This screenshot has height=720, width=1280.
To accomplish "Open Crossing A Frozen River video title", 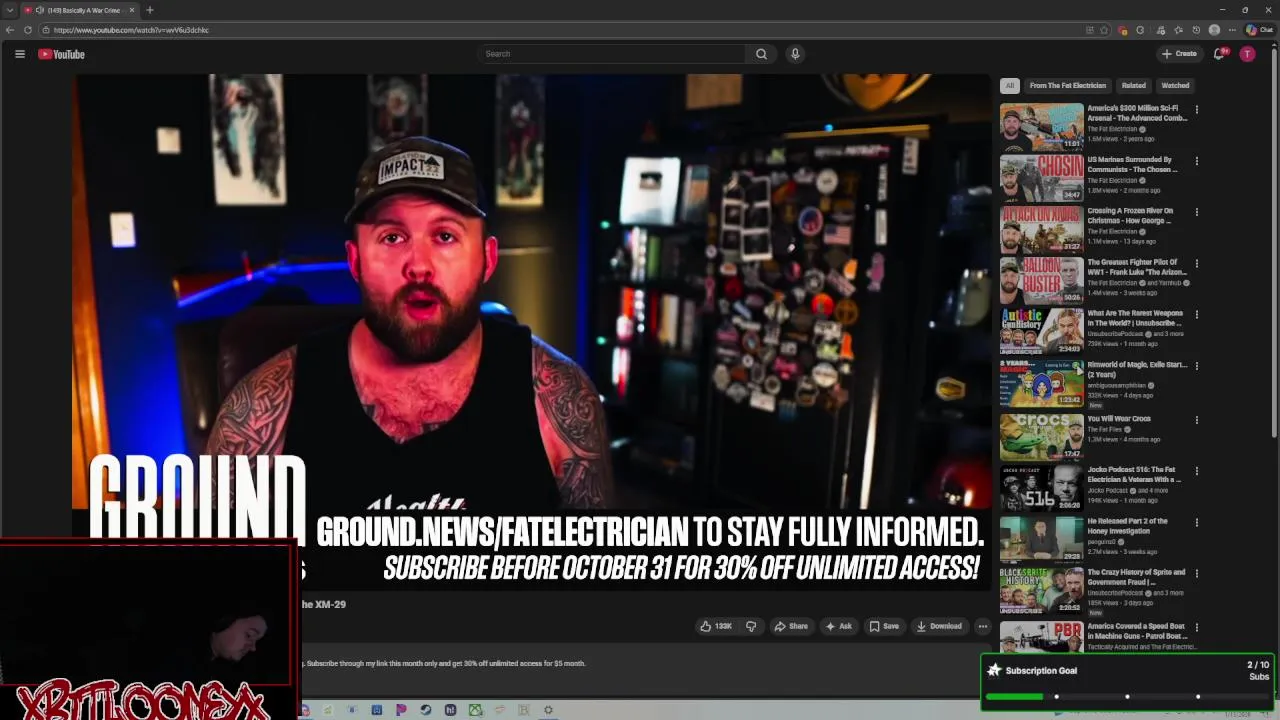I will [1130, 216].
